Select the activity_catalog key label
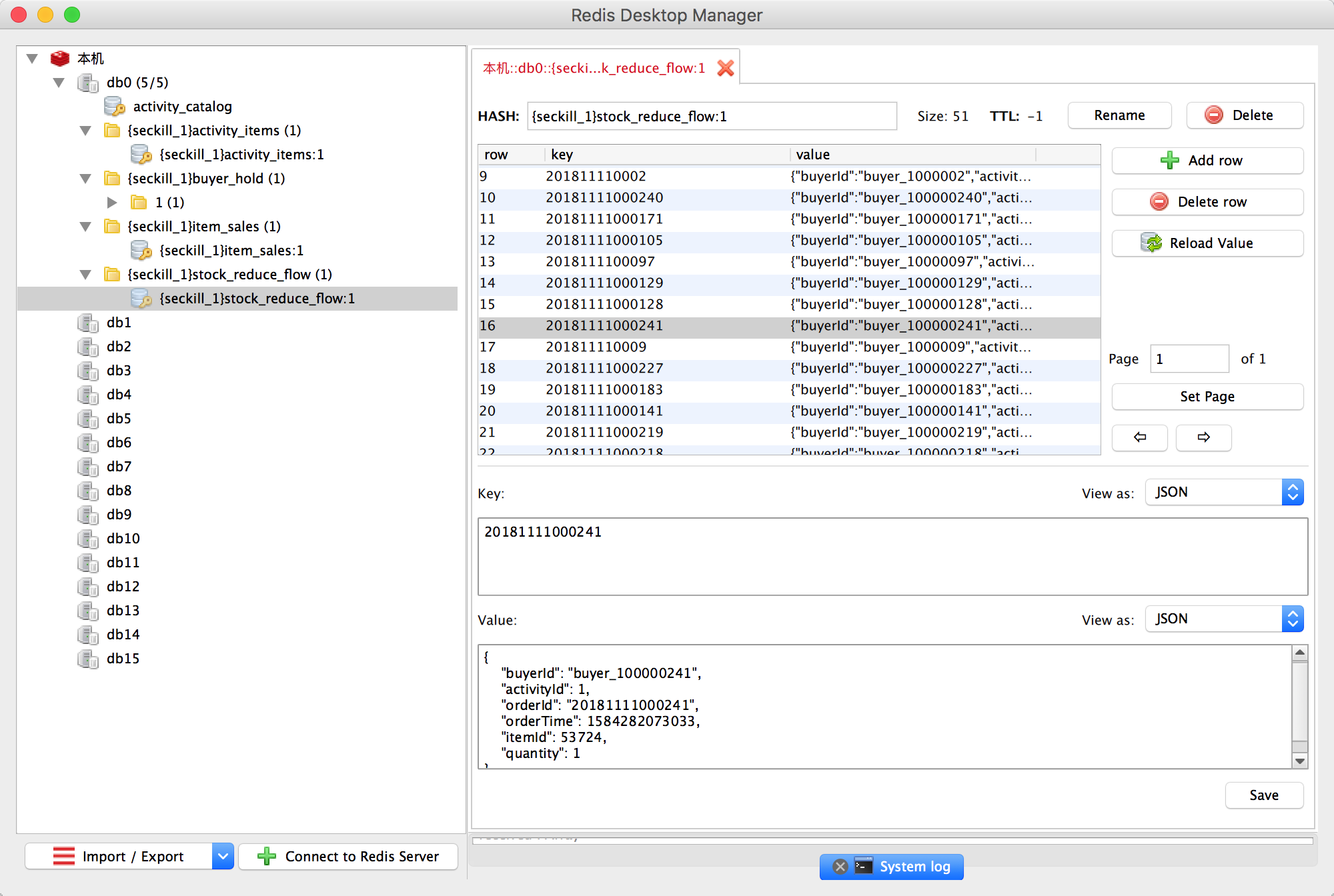Screen dimensions: 1334x896 [183, 107]
